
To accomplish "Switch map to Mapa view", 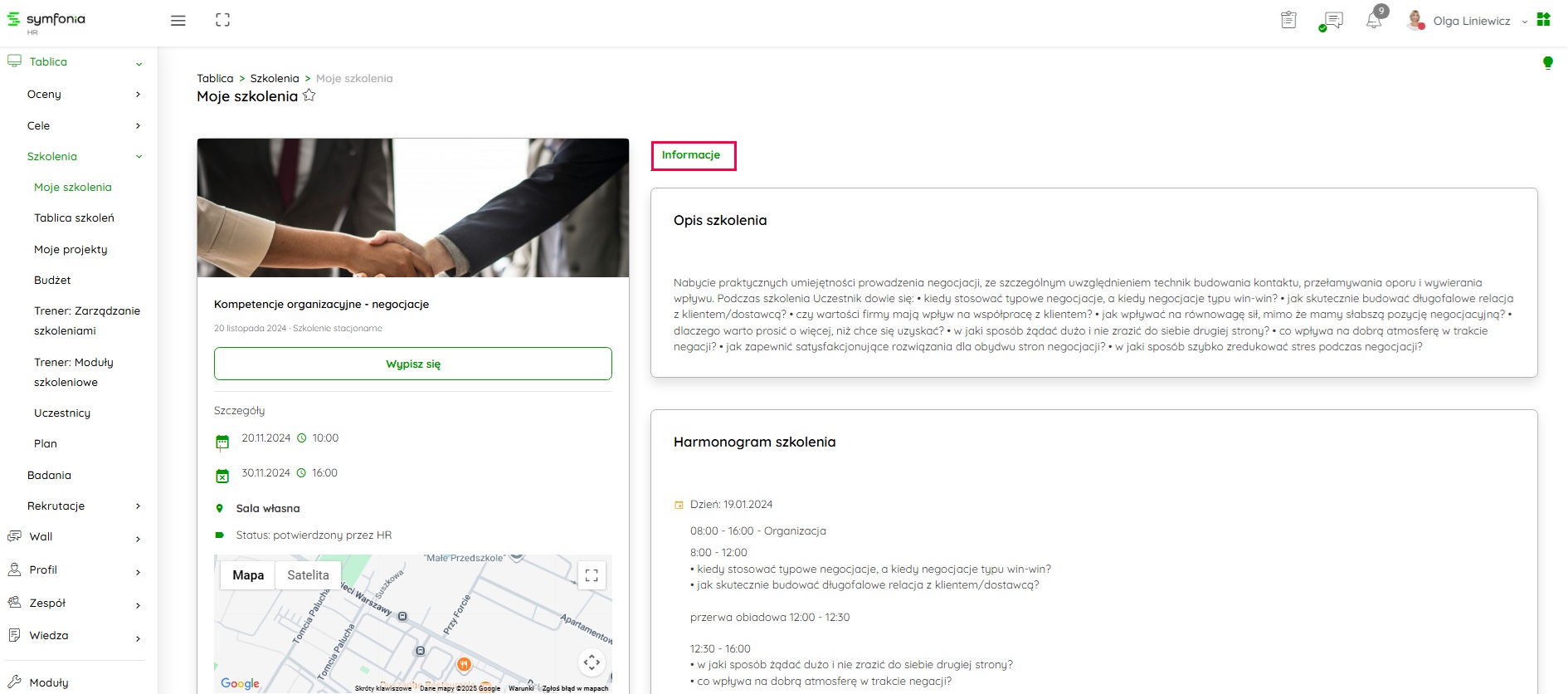I will pos(248,575).
